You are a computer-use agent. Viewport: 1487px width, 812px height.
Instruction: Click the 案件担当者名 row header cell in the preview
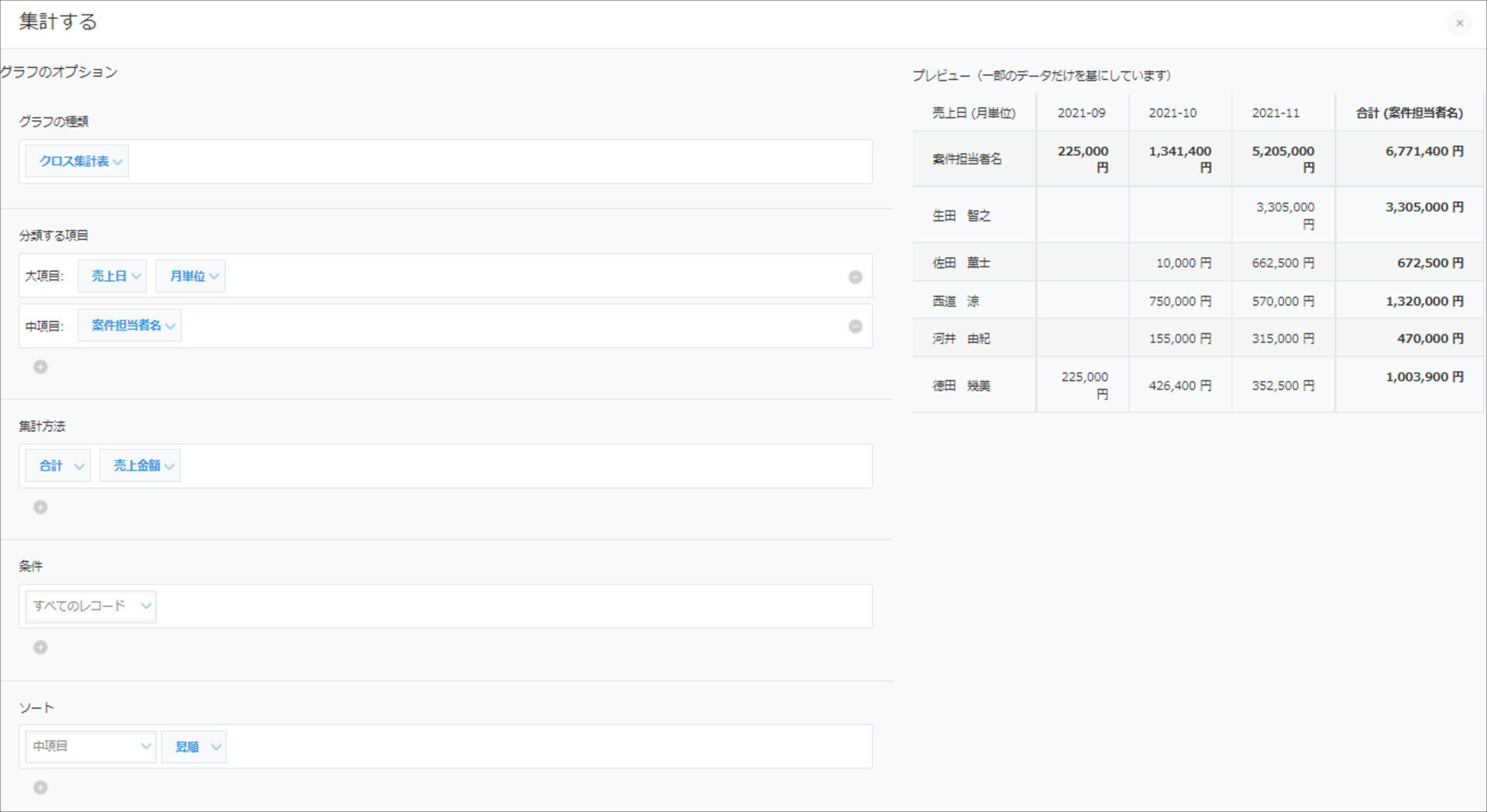[x=974, y=159]
